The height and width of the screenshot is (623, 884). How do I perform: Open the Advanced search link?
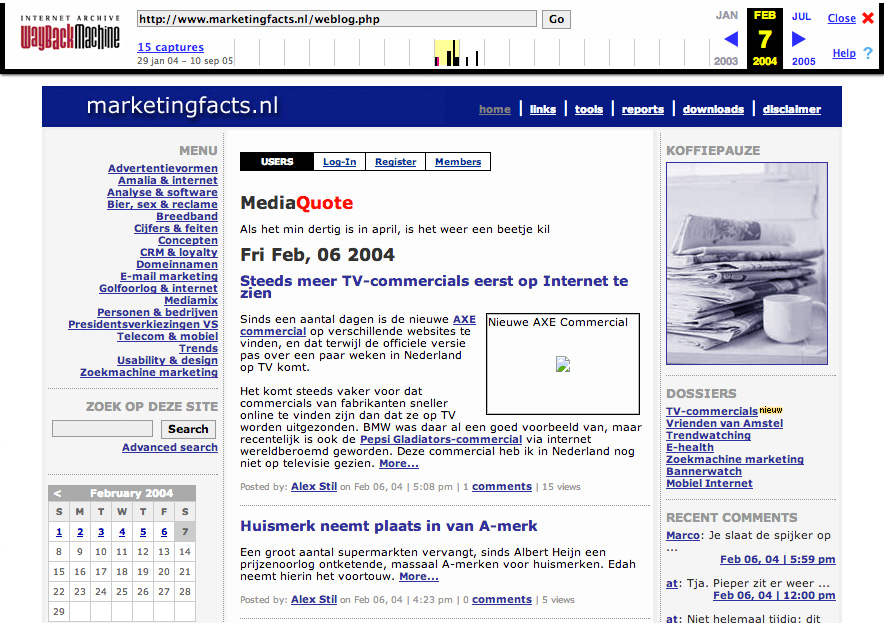[169, 448]
